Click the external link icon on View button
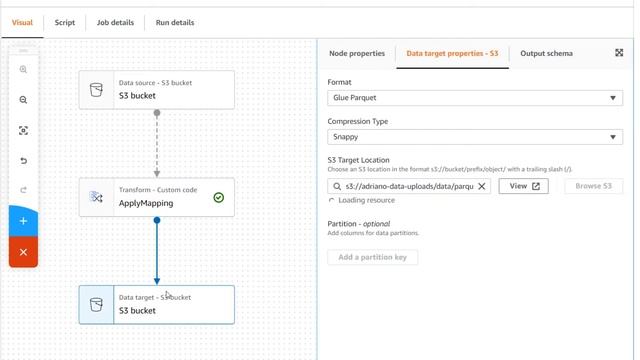 coord(536,186)
